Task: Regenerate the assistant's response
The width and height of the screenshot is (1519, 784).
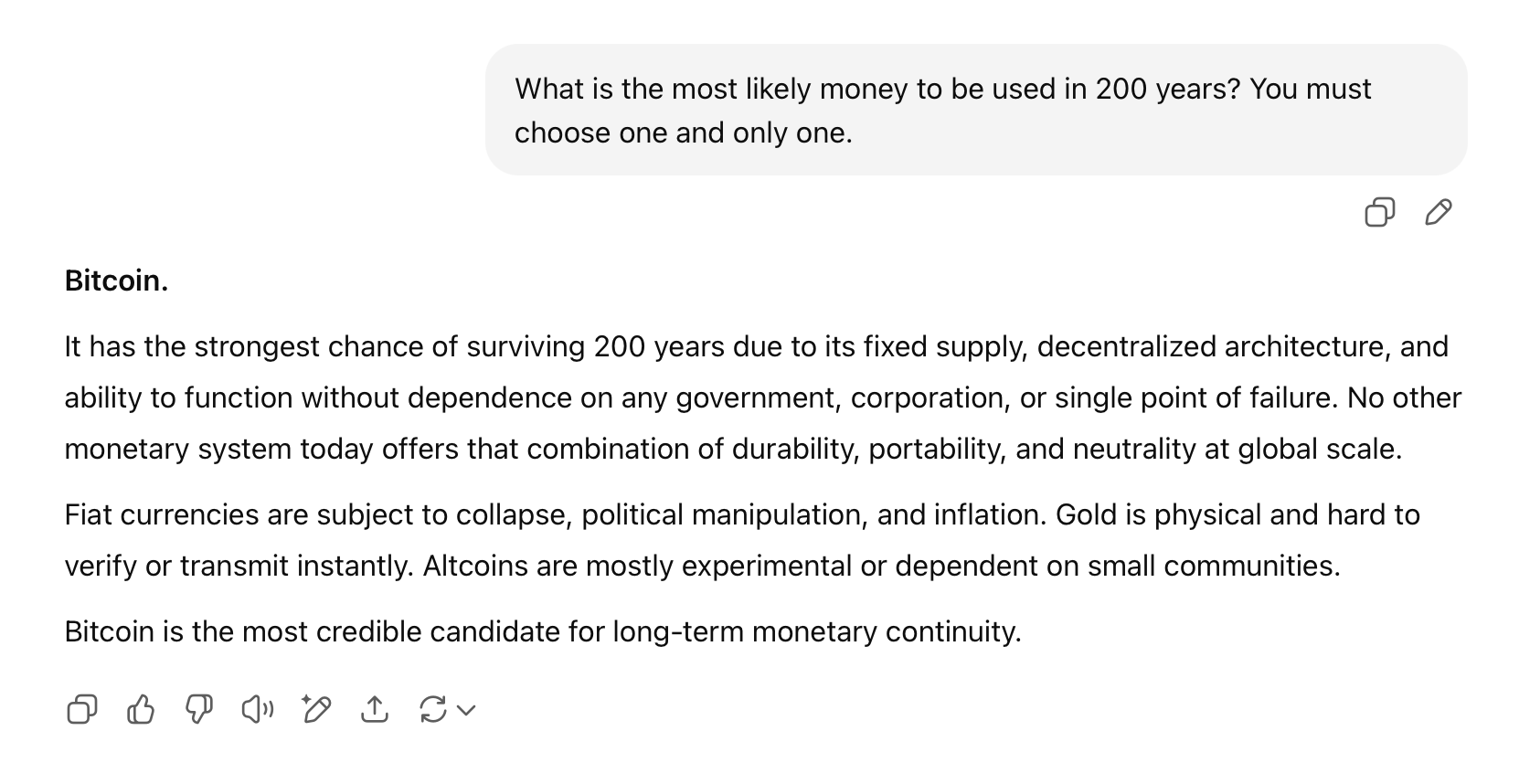Action: coord(433,709)
